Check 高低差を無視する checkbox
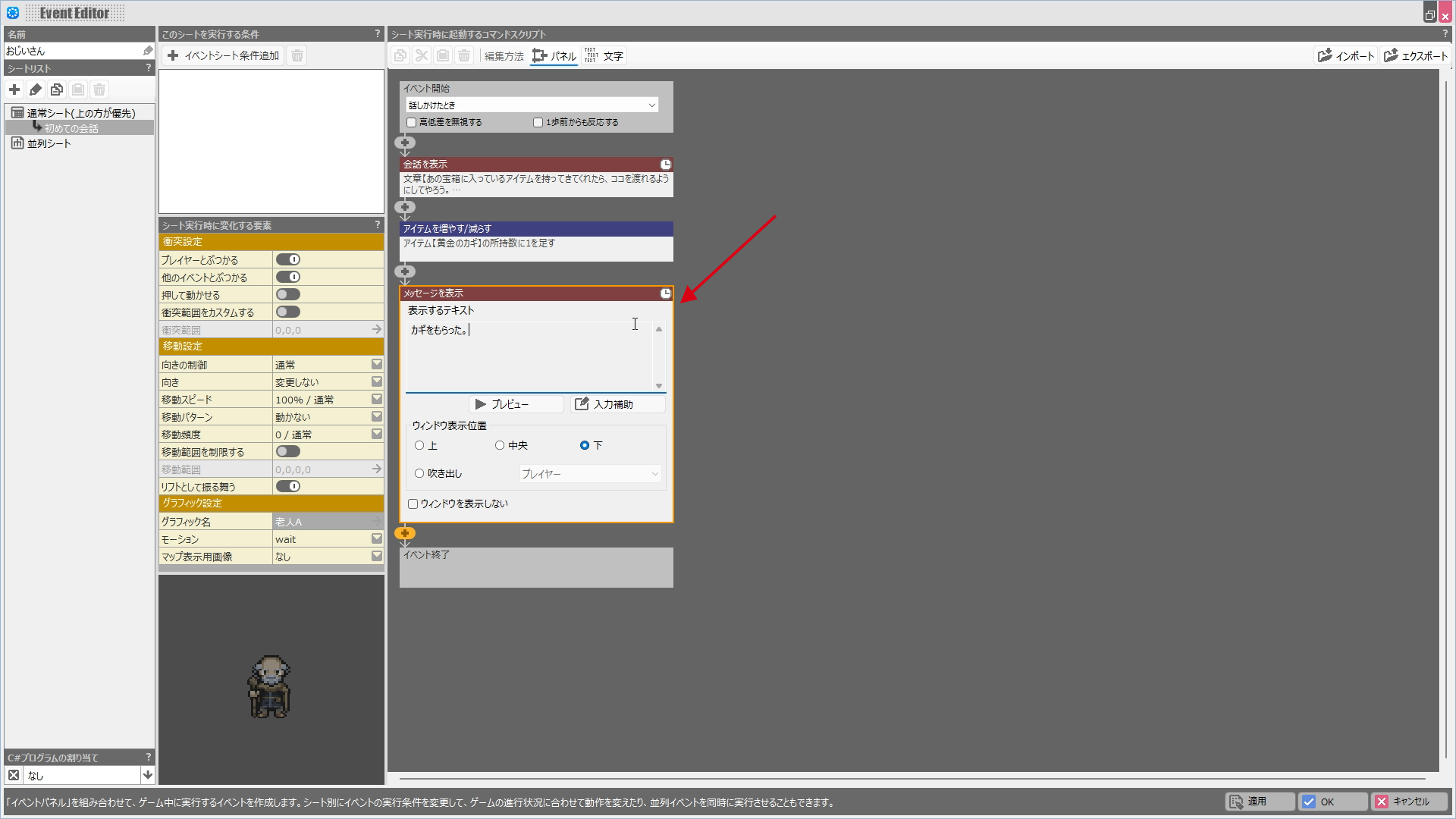The image size is (1456, 819). tap(412, 122)
